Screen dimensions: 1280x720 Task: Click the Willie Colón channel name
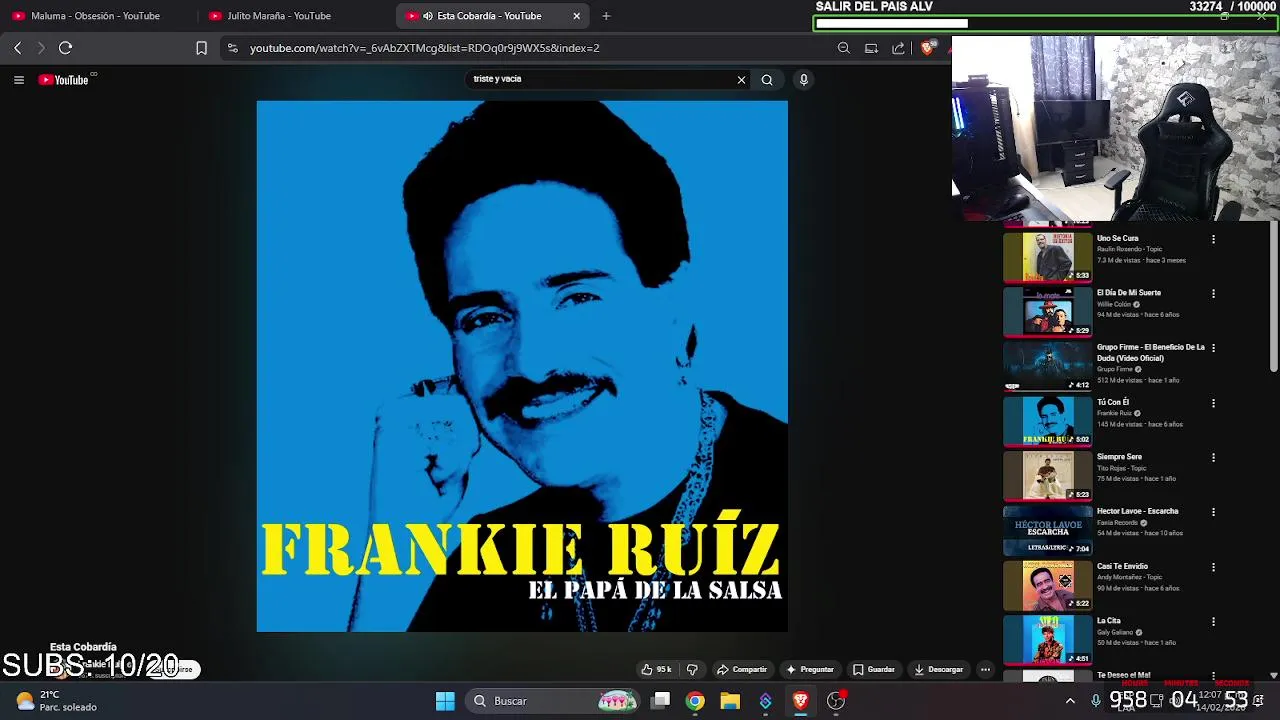pyautogui.click(x=1114, y=304)
